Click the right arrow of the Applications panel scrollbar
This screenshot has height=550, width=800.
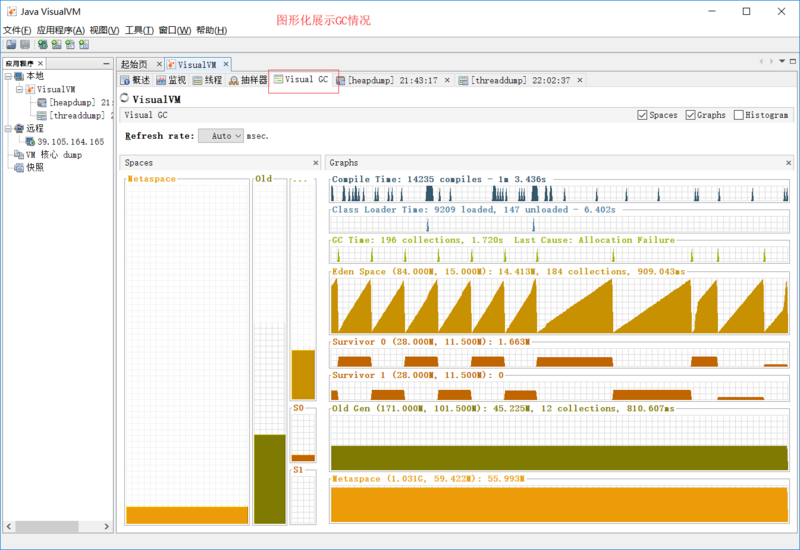[106, 526]
